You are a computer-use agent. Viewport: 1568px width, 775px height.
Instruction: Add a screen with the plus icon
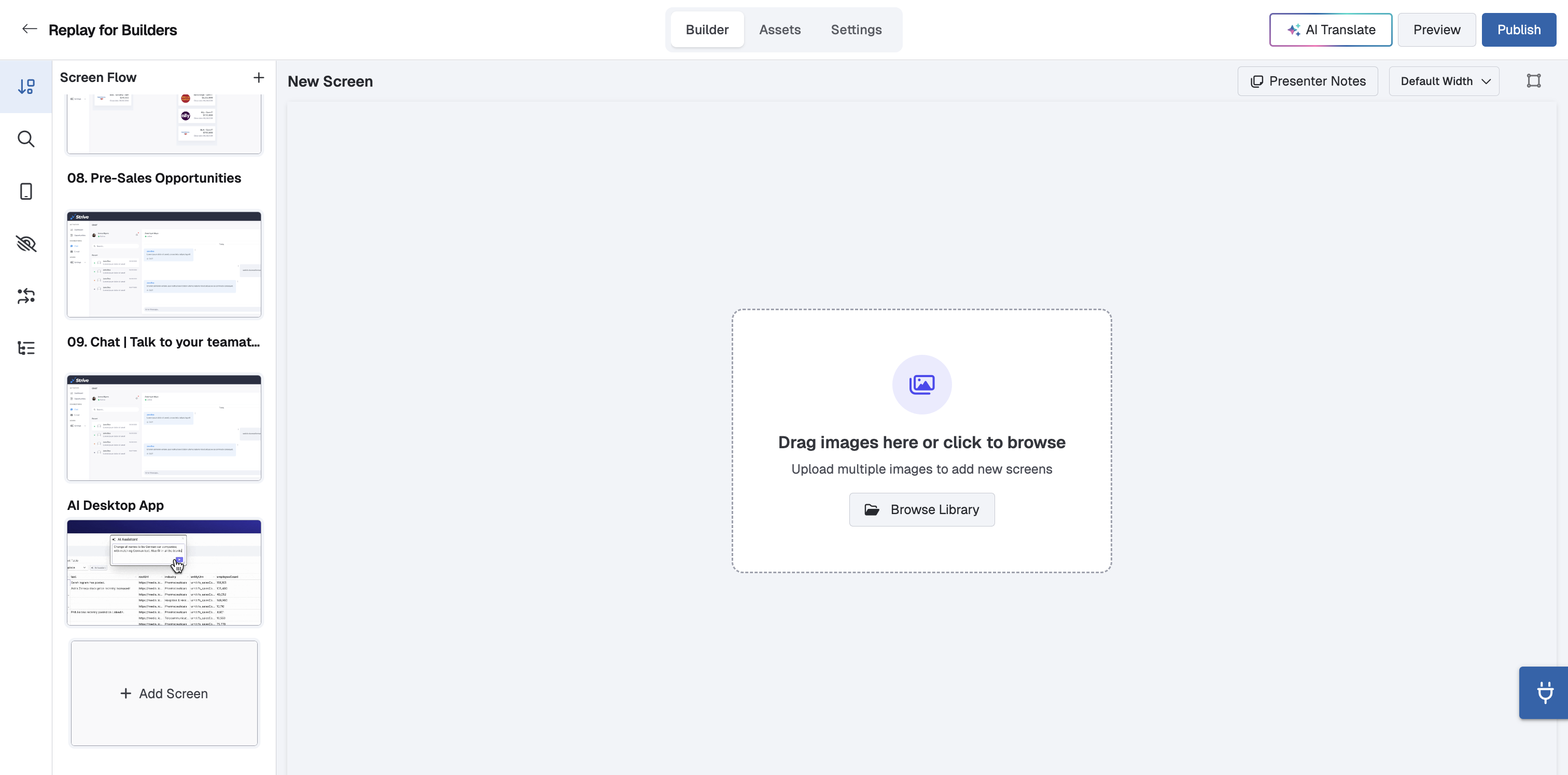[259, 77]
